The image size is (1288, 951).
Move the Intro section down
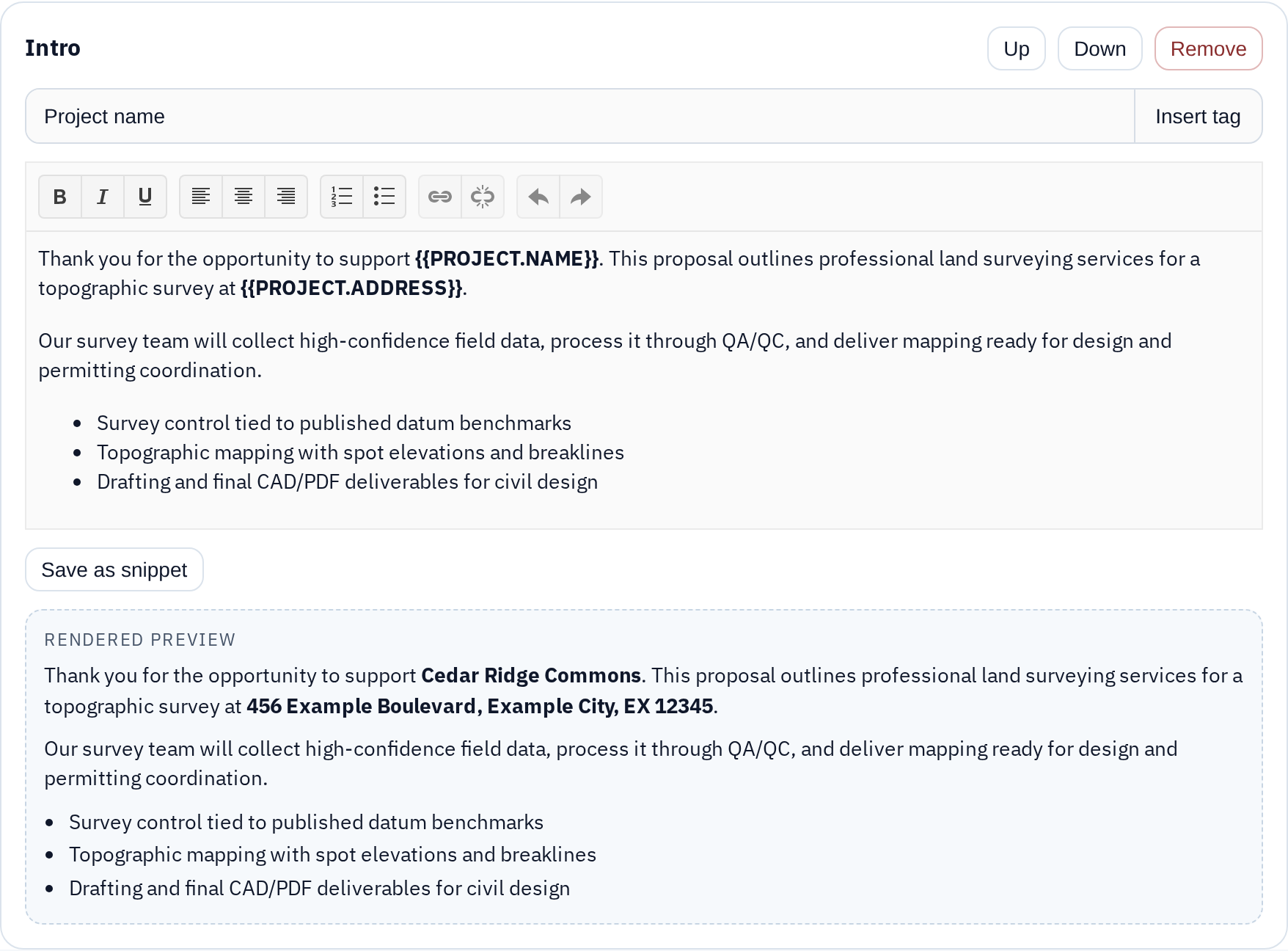pos(1099,48)
